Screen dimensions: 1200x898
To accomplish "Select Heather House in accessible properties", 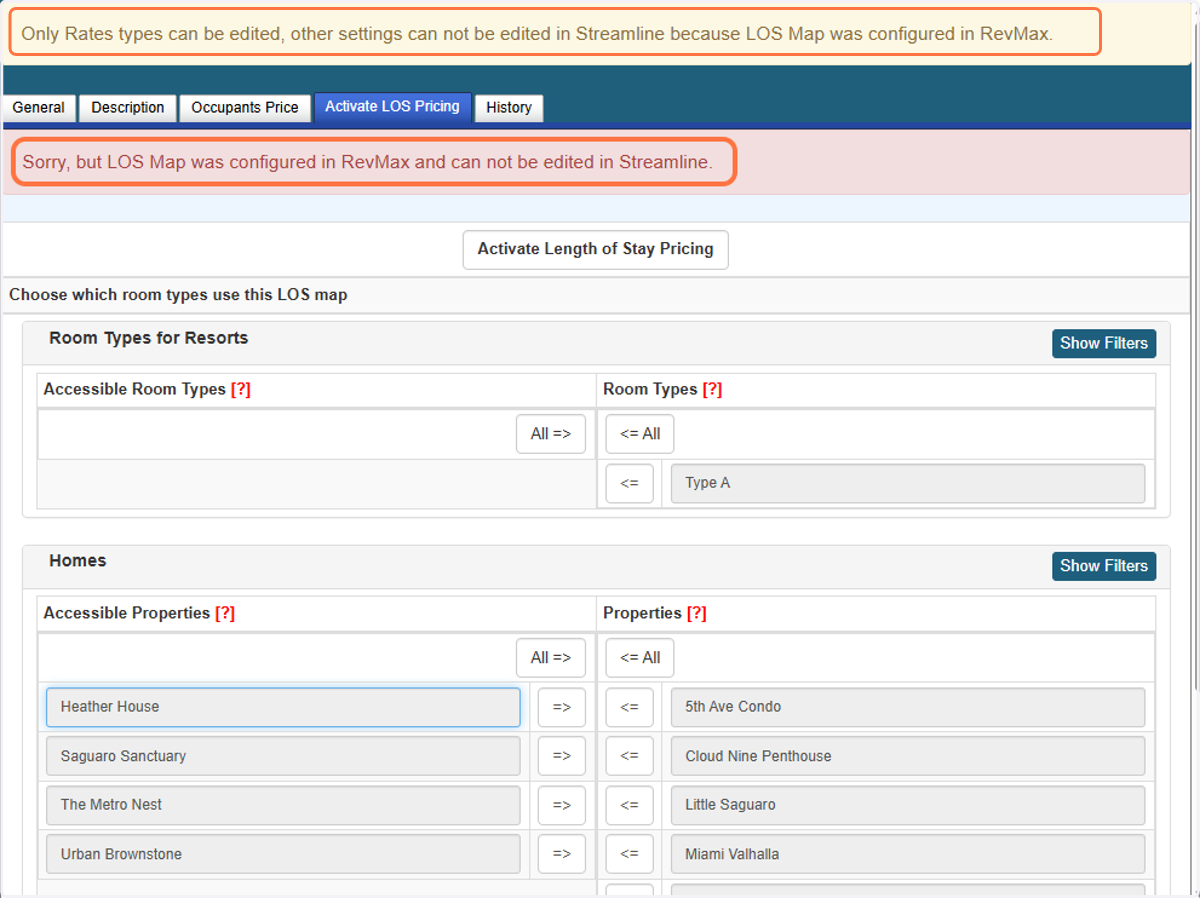I will (x=283, y=707).
